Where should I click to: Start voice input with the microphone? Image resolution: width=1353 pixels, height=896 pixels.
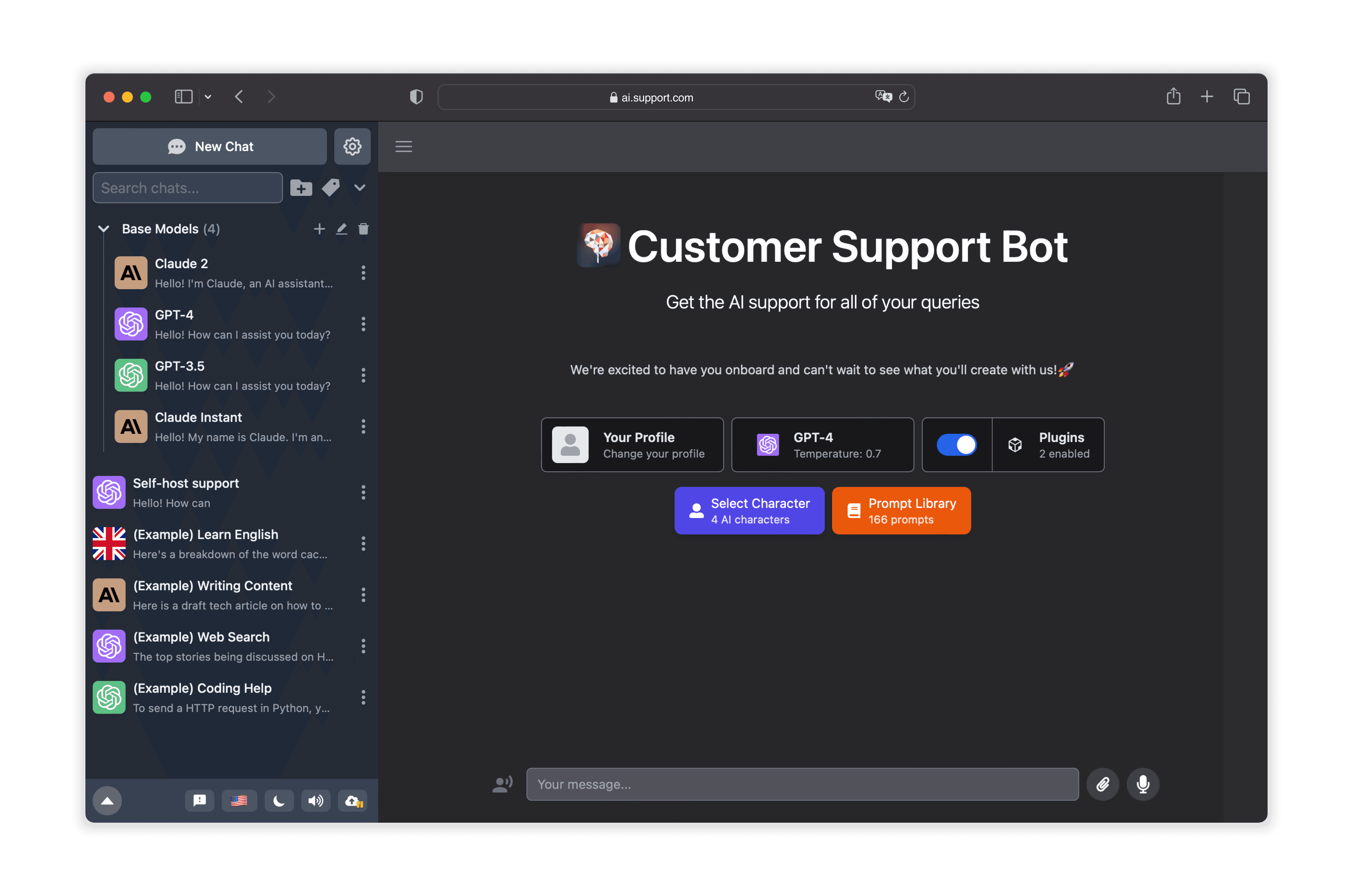1143,784
